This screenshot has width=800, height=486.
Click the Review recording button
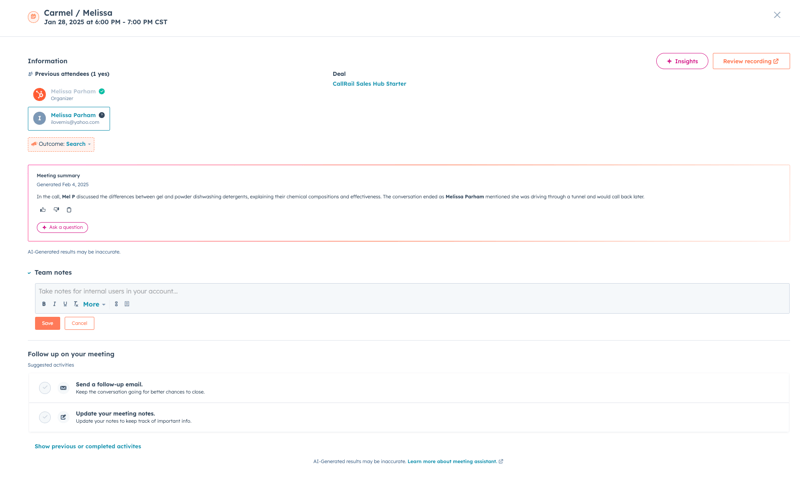(x=751, y=61)
